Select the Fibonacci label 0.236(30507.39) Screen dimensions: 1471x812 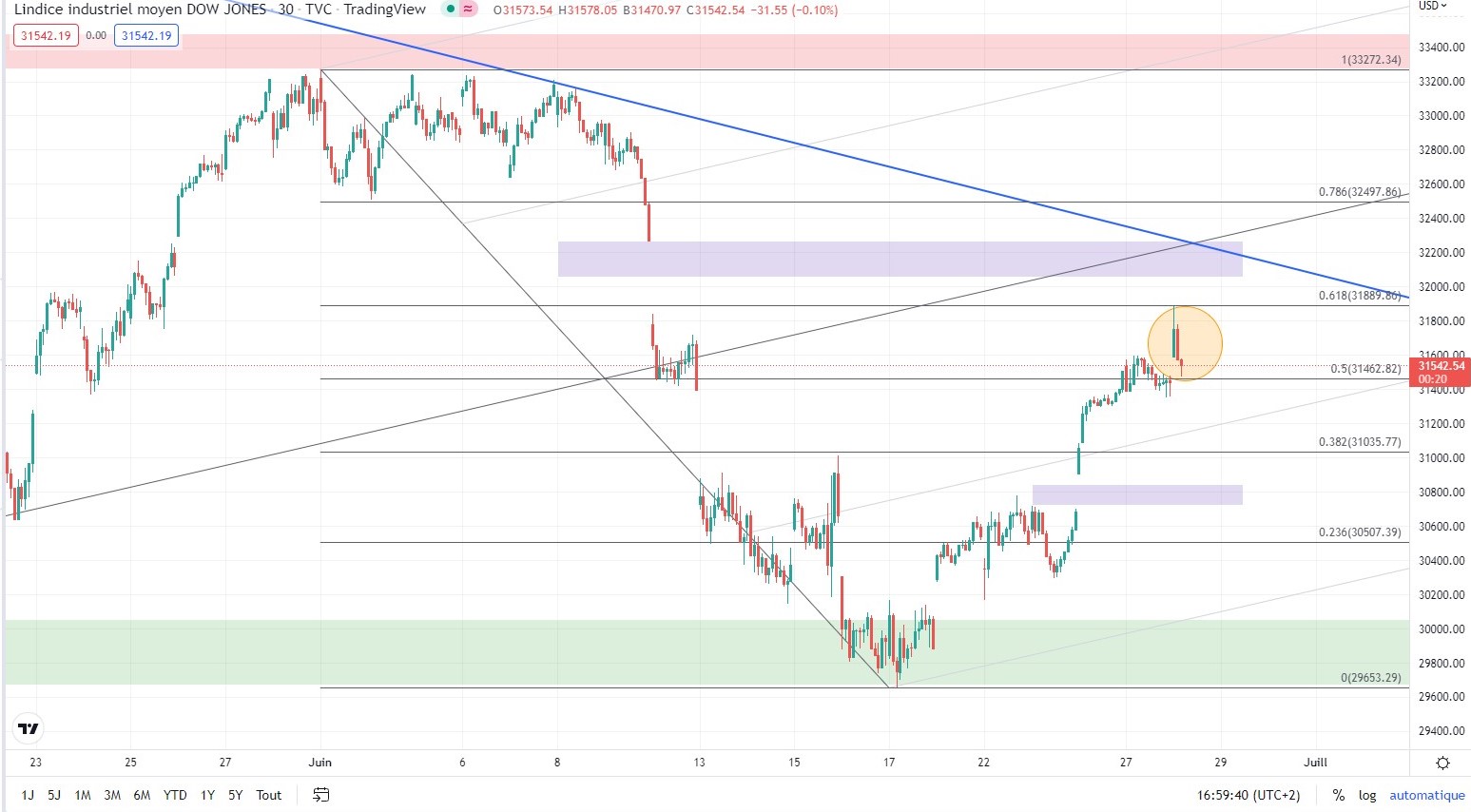(x=1360, y=532)
